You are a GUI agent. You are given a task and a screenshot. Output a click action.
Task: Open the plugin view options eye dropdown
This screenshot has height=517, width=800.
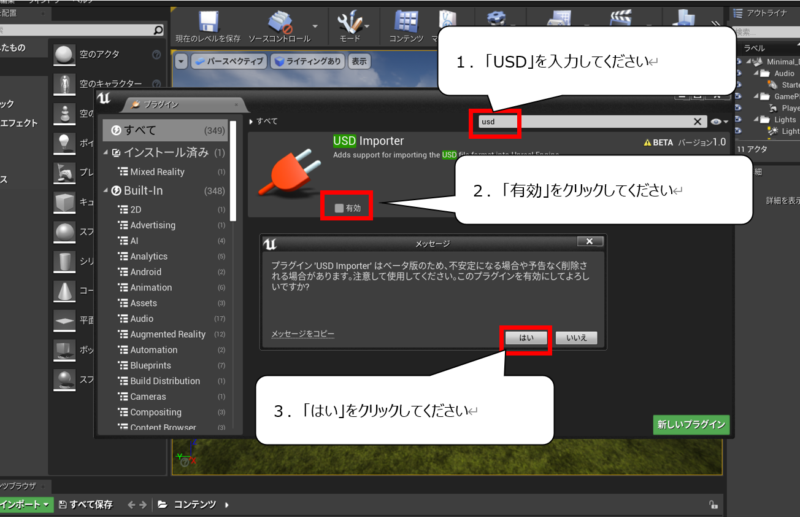pos(719,121)
